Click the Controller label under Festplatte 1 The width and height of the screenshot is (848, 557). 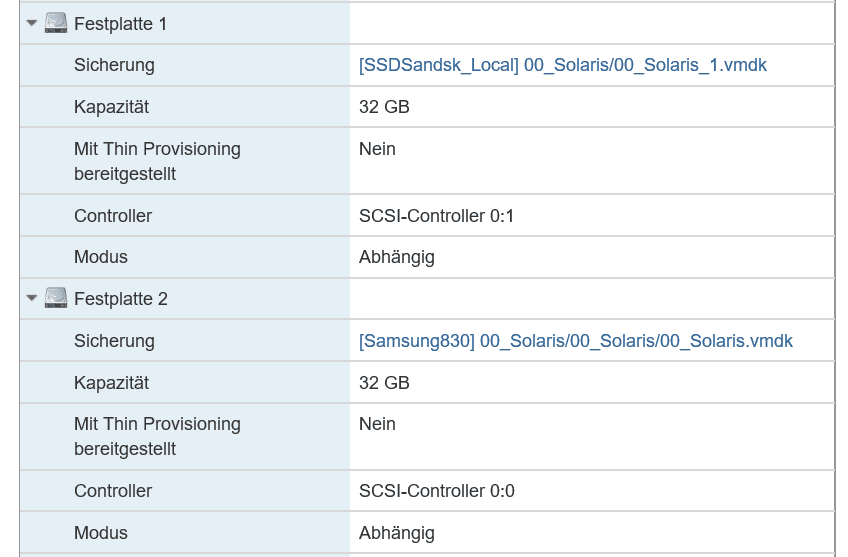click(113, 216)
